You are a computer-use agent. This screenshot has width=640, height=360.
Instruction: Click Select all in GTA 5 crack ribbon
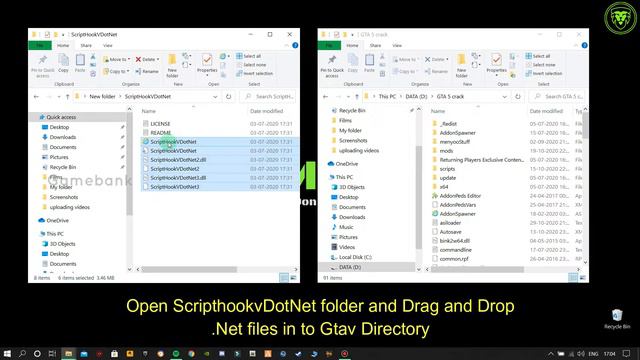click(x=538, y=56)
